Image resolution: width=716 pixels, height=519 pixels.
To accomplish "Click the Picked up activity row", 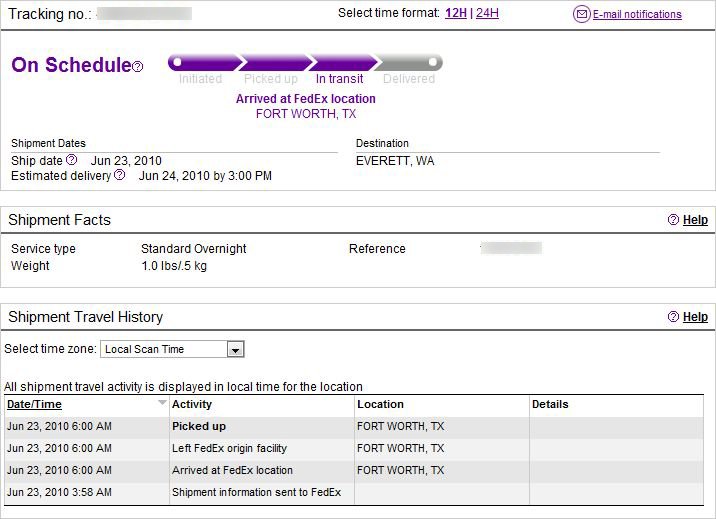I will click(x=199, y=426).
